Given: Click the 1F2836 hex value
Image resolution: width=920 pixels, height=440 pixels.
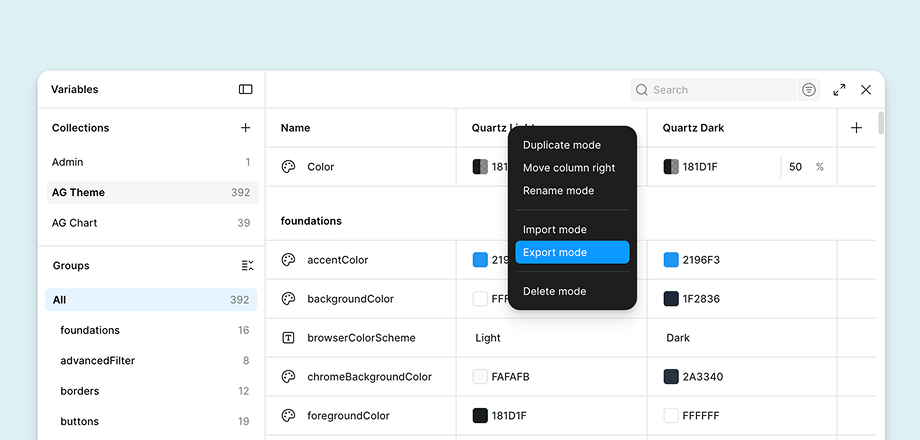Looking at the screenshot, I should 701,299.
